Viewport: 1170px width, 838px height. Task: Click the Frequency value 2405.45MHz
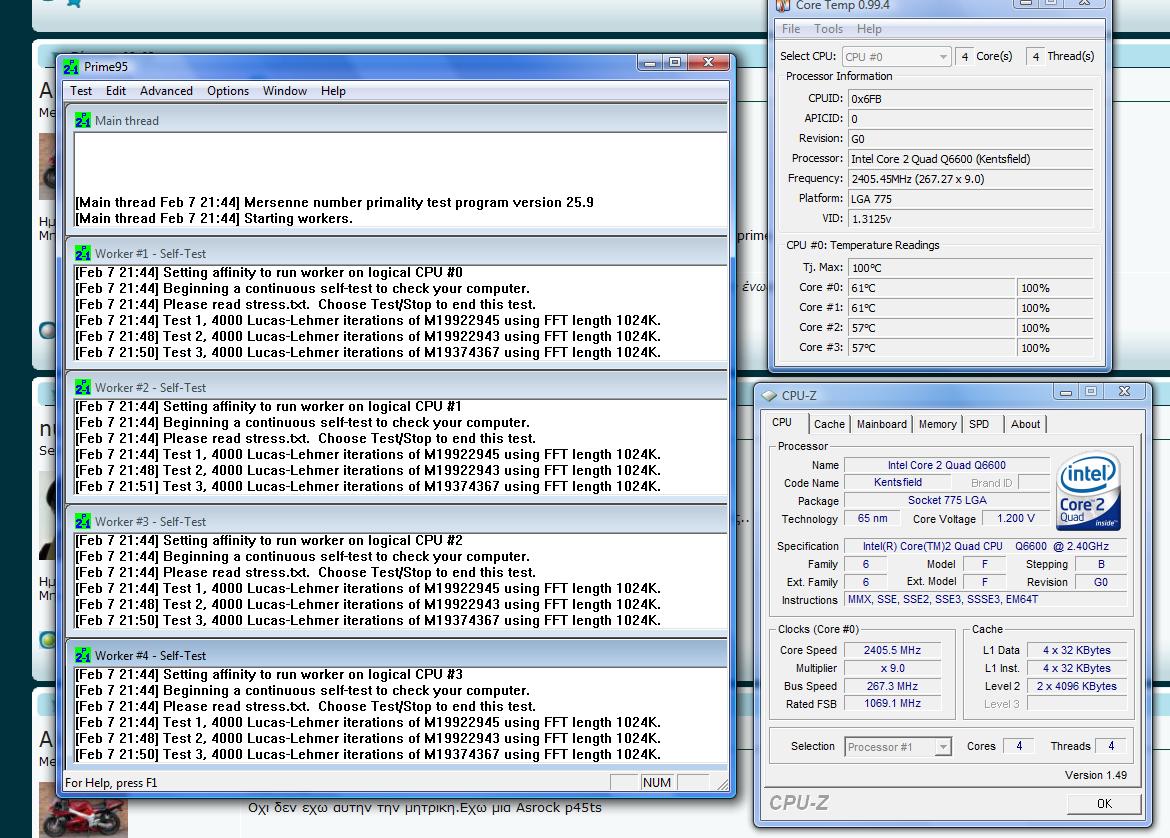pos(970,179)
